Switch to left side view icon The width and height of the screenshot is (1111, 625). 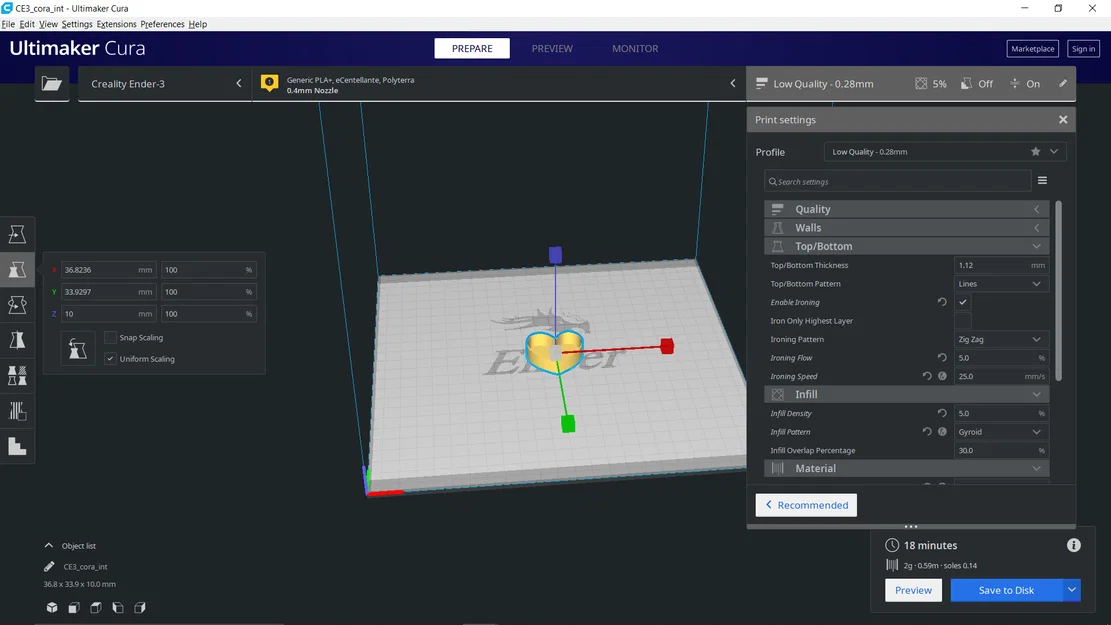(118, 607)
